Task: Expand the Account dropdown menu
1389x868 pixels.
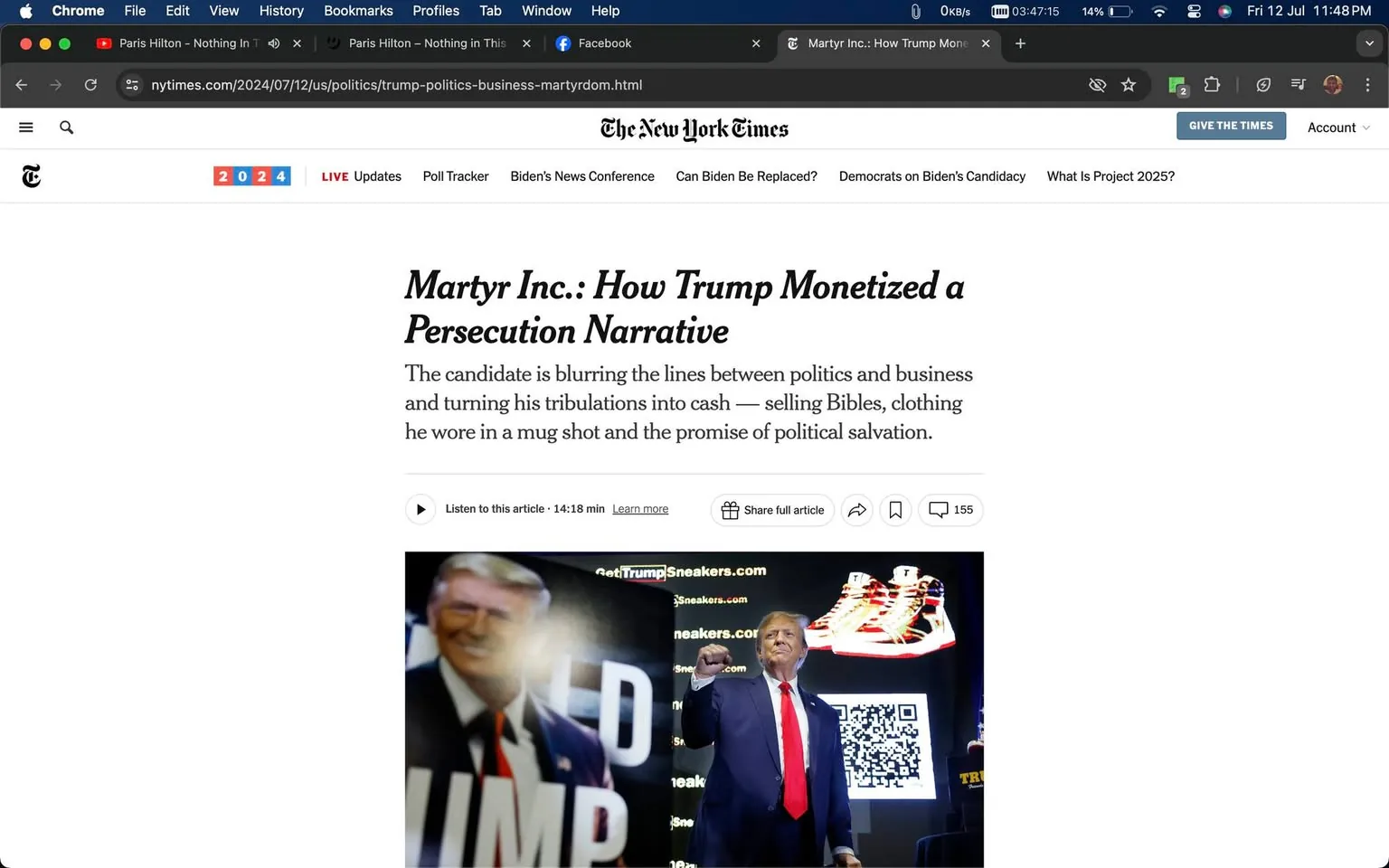Action: 1338,127
